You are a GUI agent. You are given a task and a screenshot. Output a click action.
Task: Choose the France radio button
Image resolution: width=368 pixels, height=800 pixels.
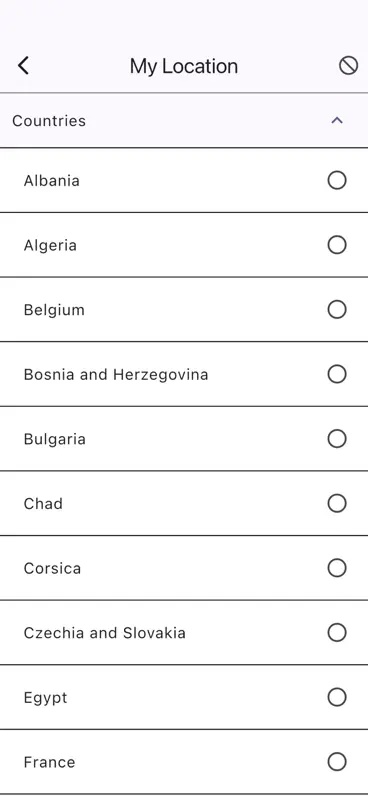(337, 762)
